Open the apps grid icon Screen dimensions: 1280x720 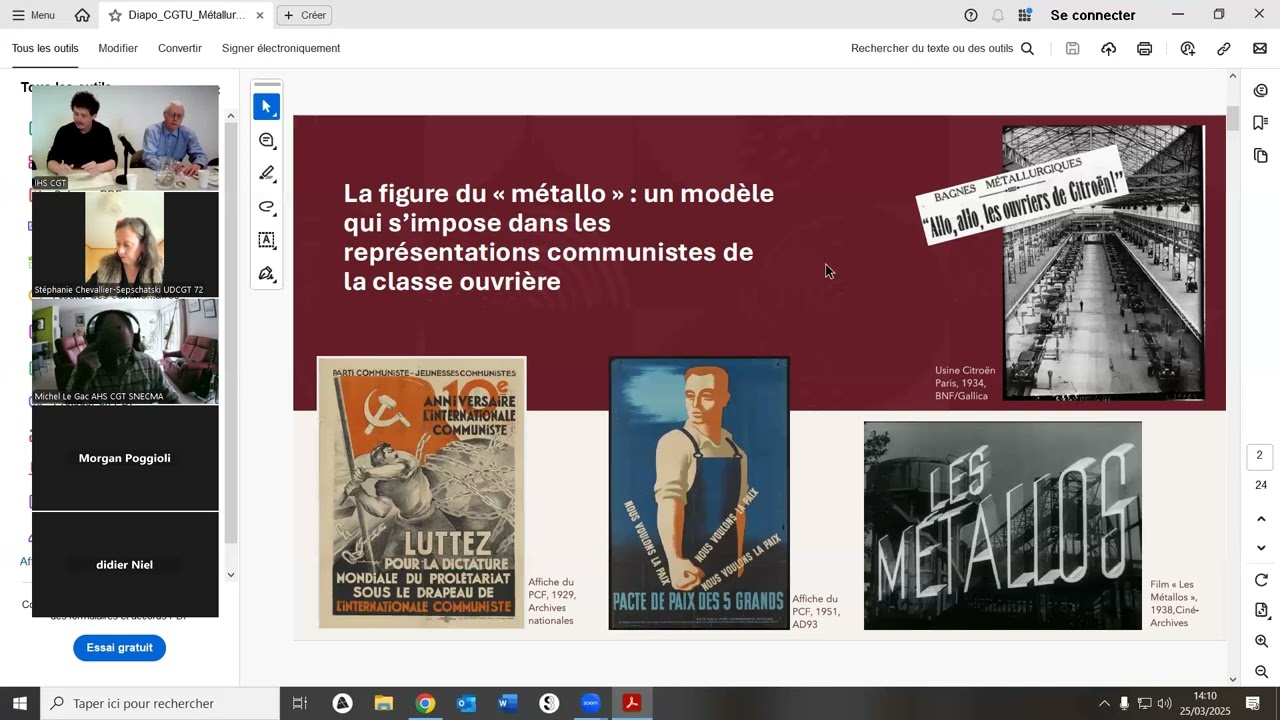tap(1025, 15)
